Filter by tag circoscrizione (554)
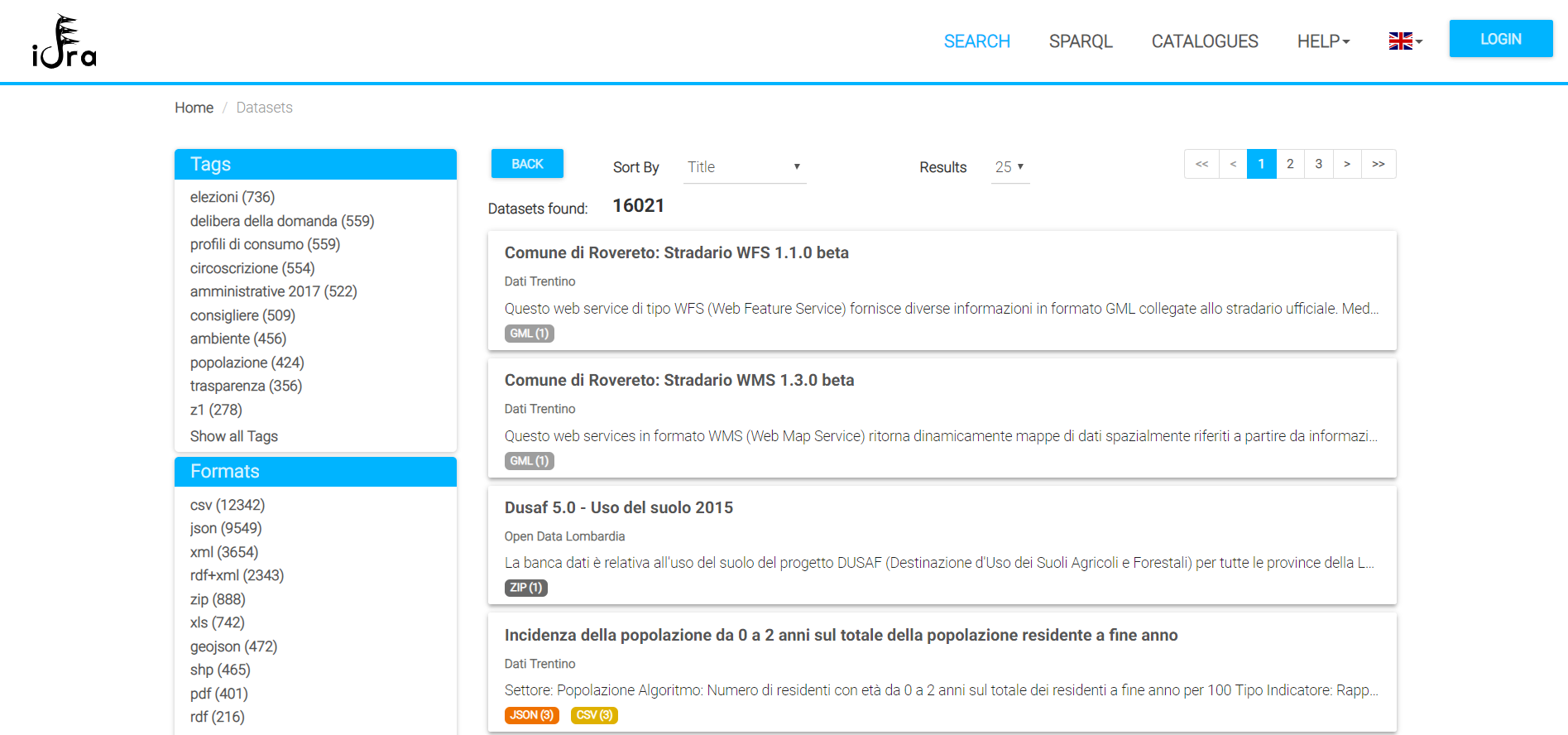 252,268
